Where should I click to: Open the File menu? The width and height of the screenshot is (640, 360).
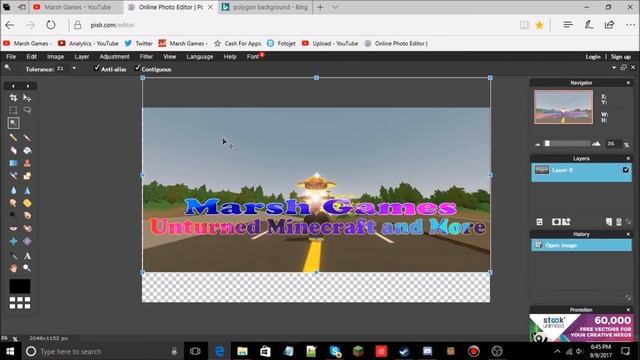tap(11, 57)
